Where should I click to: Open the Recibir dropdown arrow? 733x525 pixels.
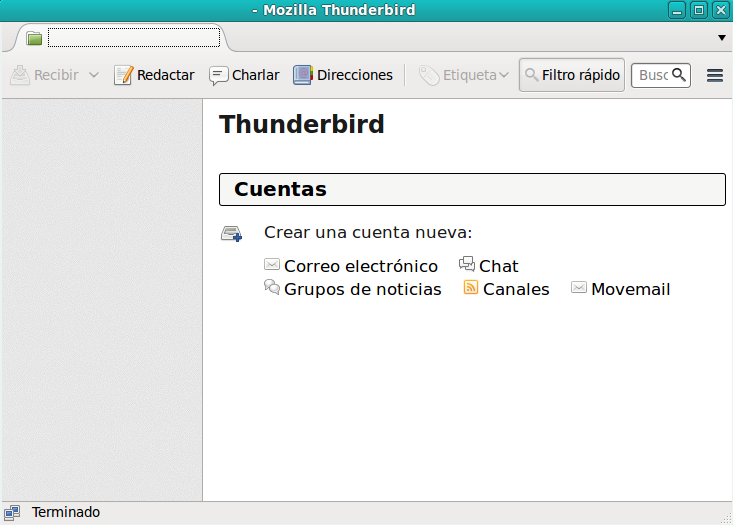point(94,75)
